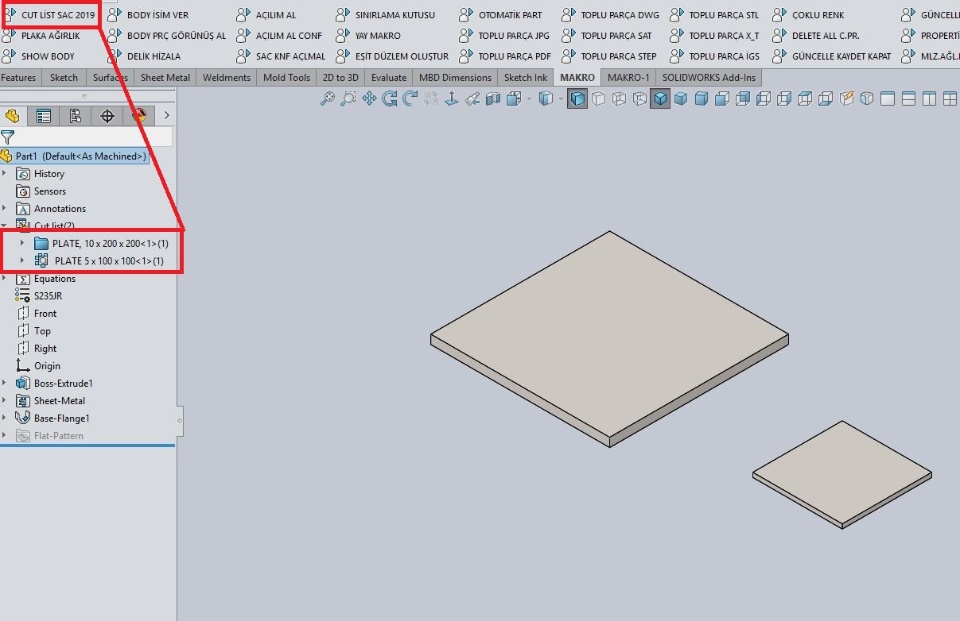Viewport: 960px width, 621px height.
Task: Run the ÇOKLU RENK macro
Action: click(x=809, y=15)
